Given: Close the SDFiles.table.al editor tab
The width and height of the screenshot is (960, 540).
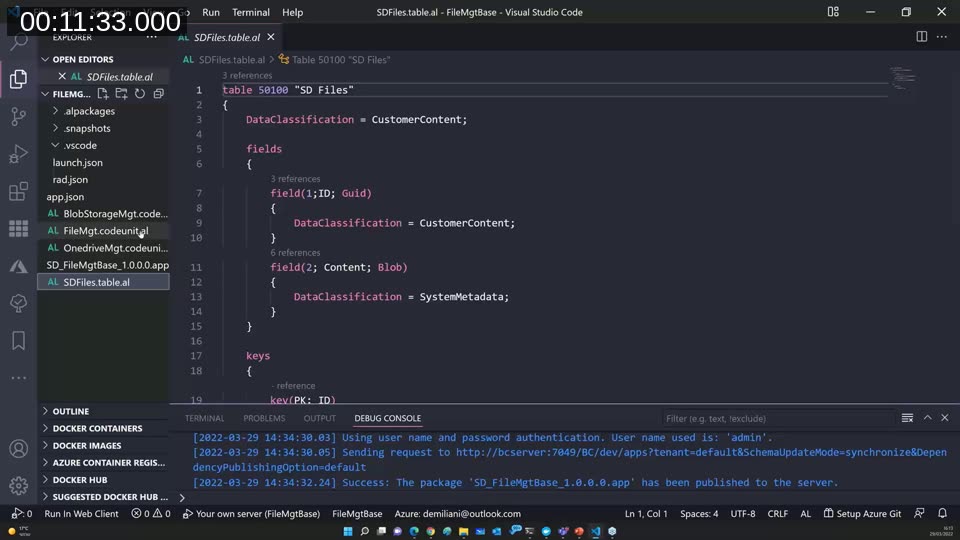Looking at the screenshot, I should pyautogui.click(x=271, y=37).
